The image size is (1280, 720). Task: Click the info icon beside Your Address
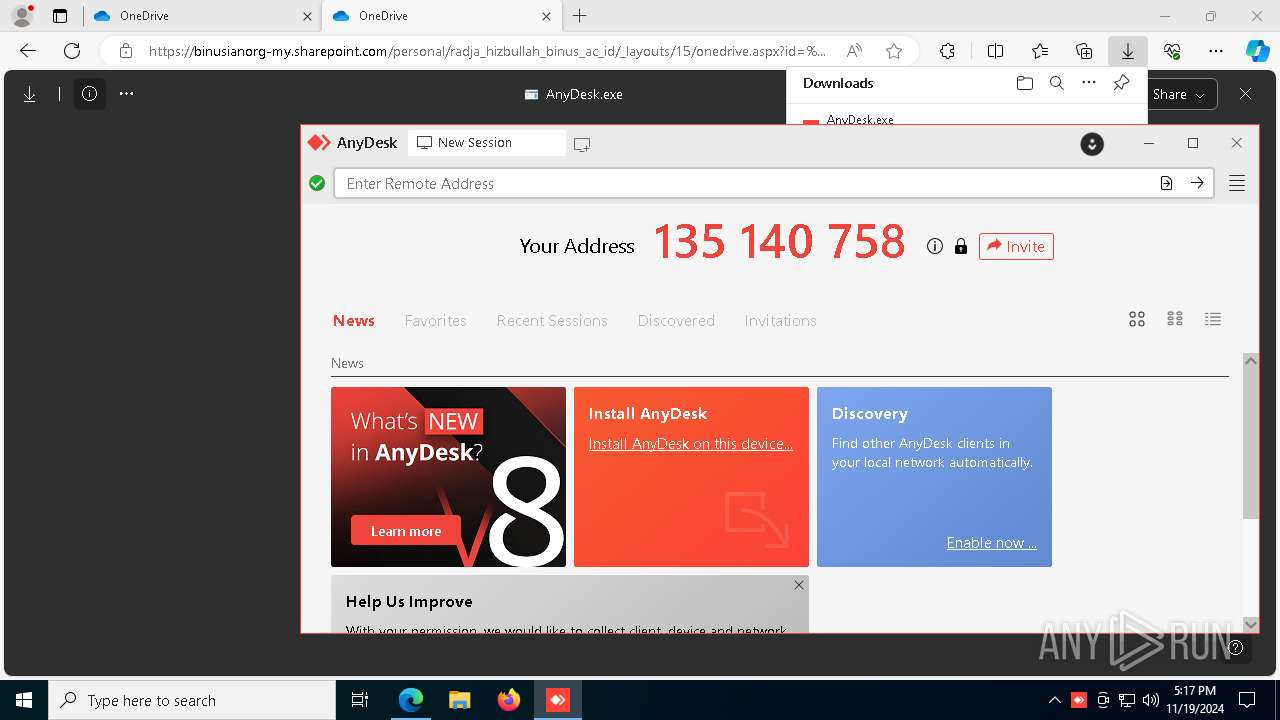coord(935,246)
